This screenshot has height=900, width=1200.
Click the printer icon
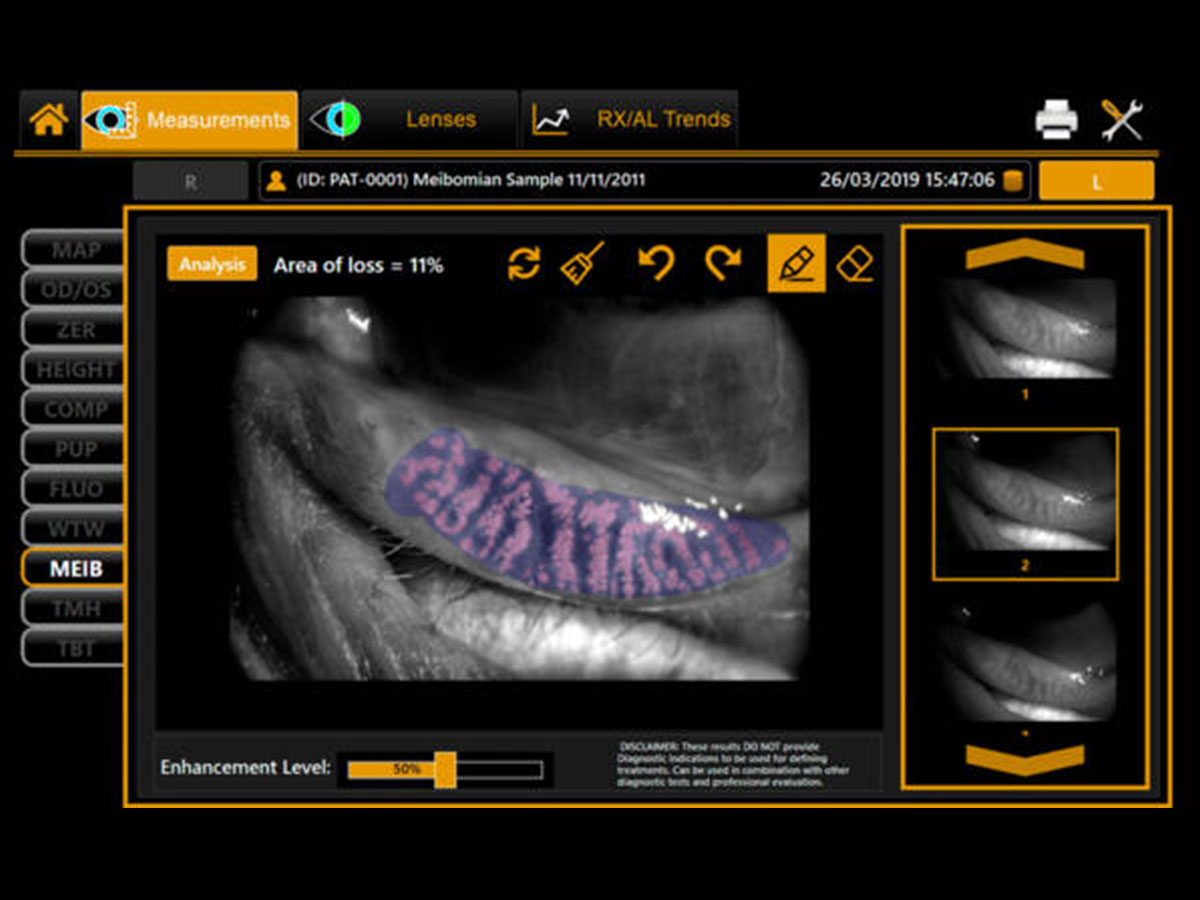tap(1056, 120)
